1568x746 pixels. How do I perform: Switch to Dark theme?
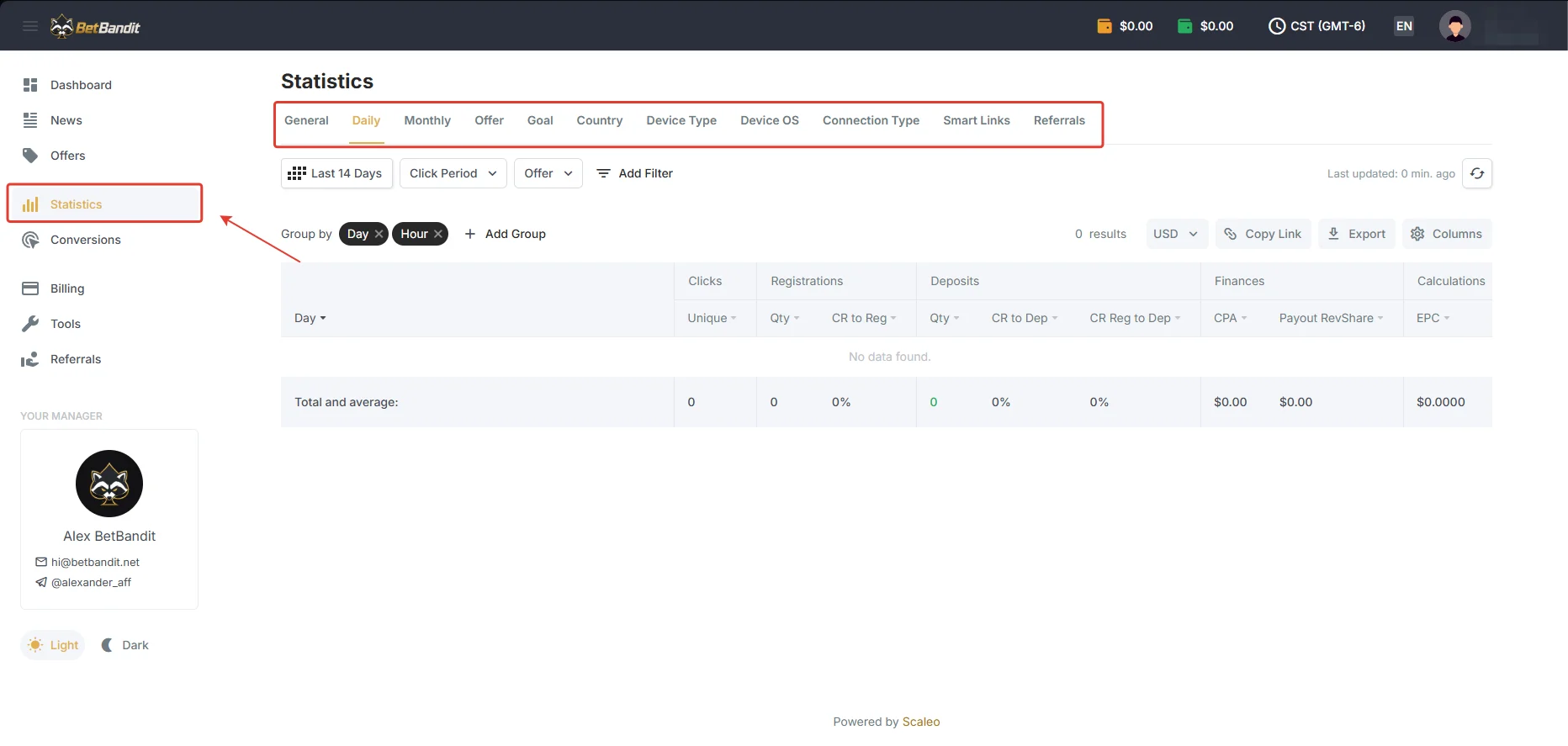click(124, 645)
